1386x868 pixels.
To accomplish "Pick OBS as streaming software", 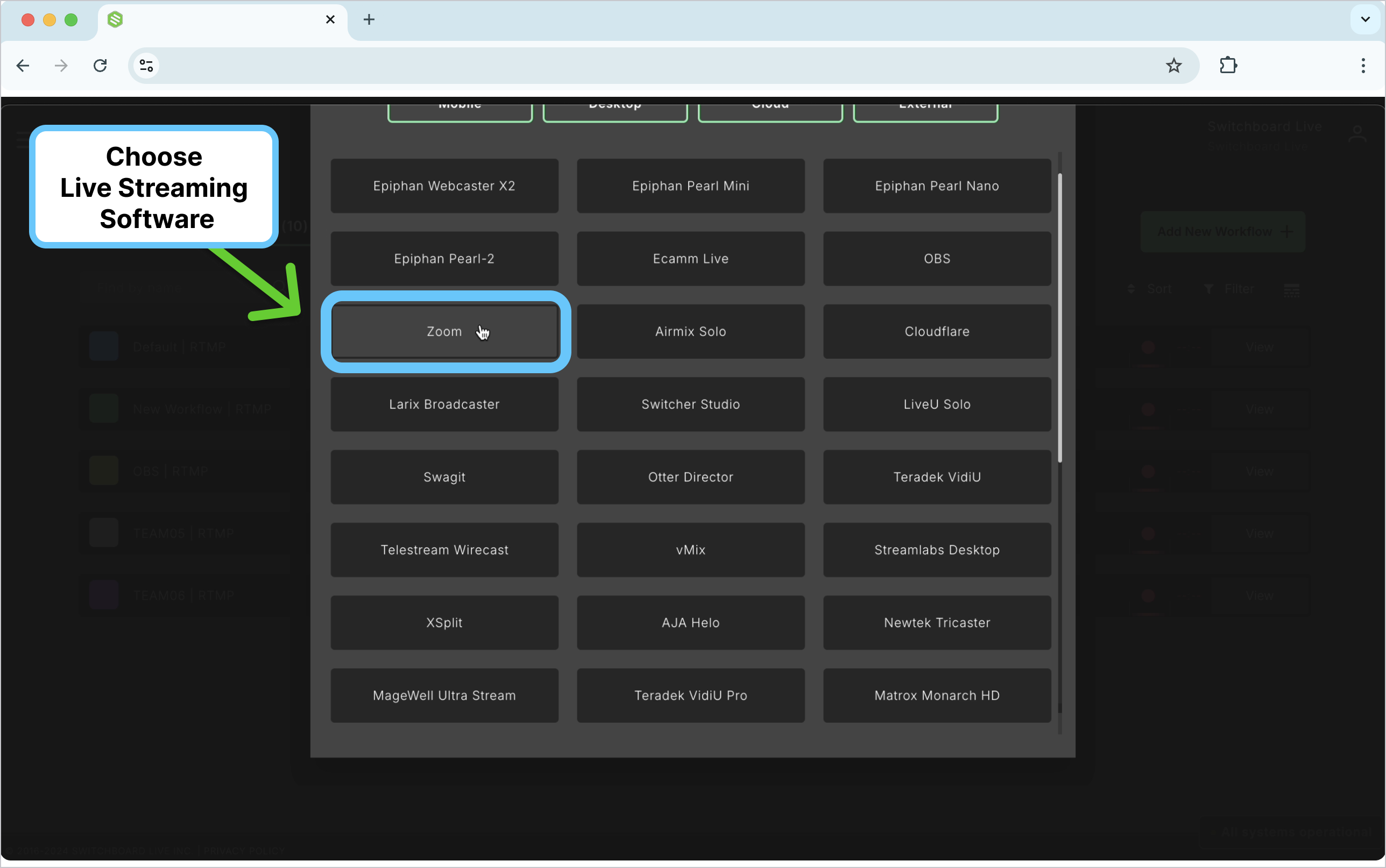I will (x=937, y=259).
